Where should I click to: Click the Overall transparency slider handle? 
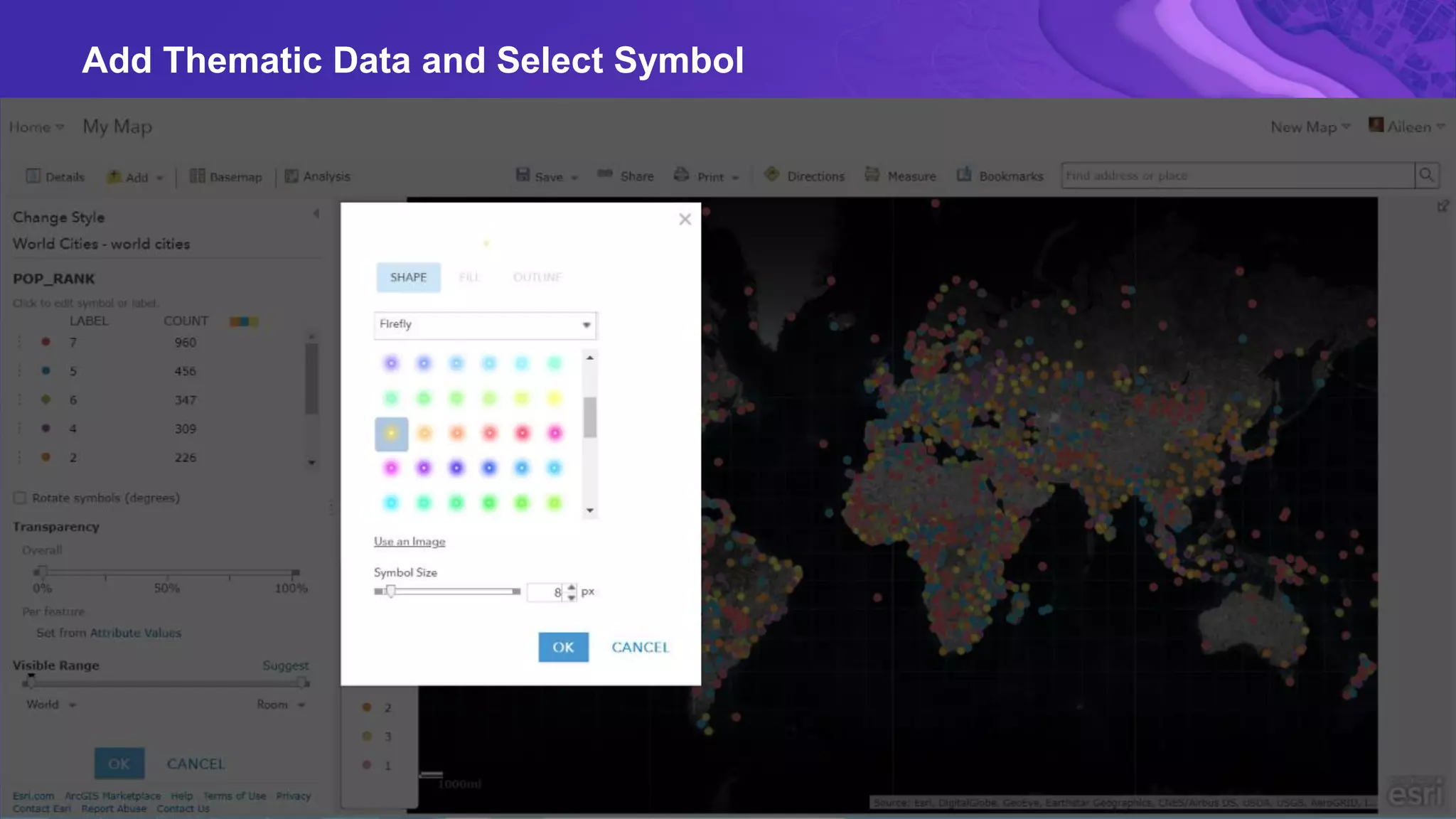[42, 572]
